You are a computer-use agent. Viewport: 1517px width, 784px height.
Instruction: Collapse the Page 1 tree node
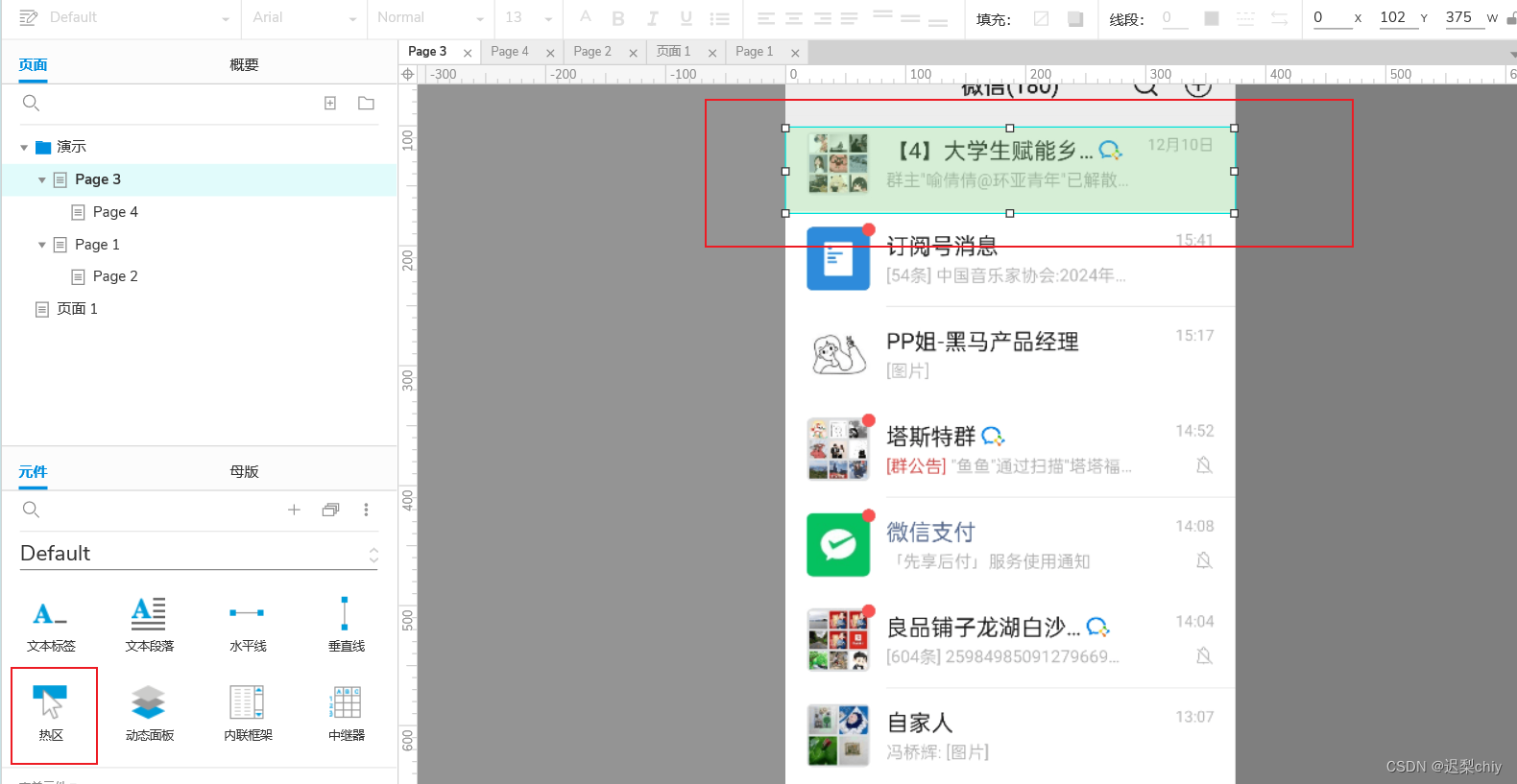tap(42, 245)
